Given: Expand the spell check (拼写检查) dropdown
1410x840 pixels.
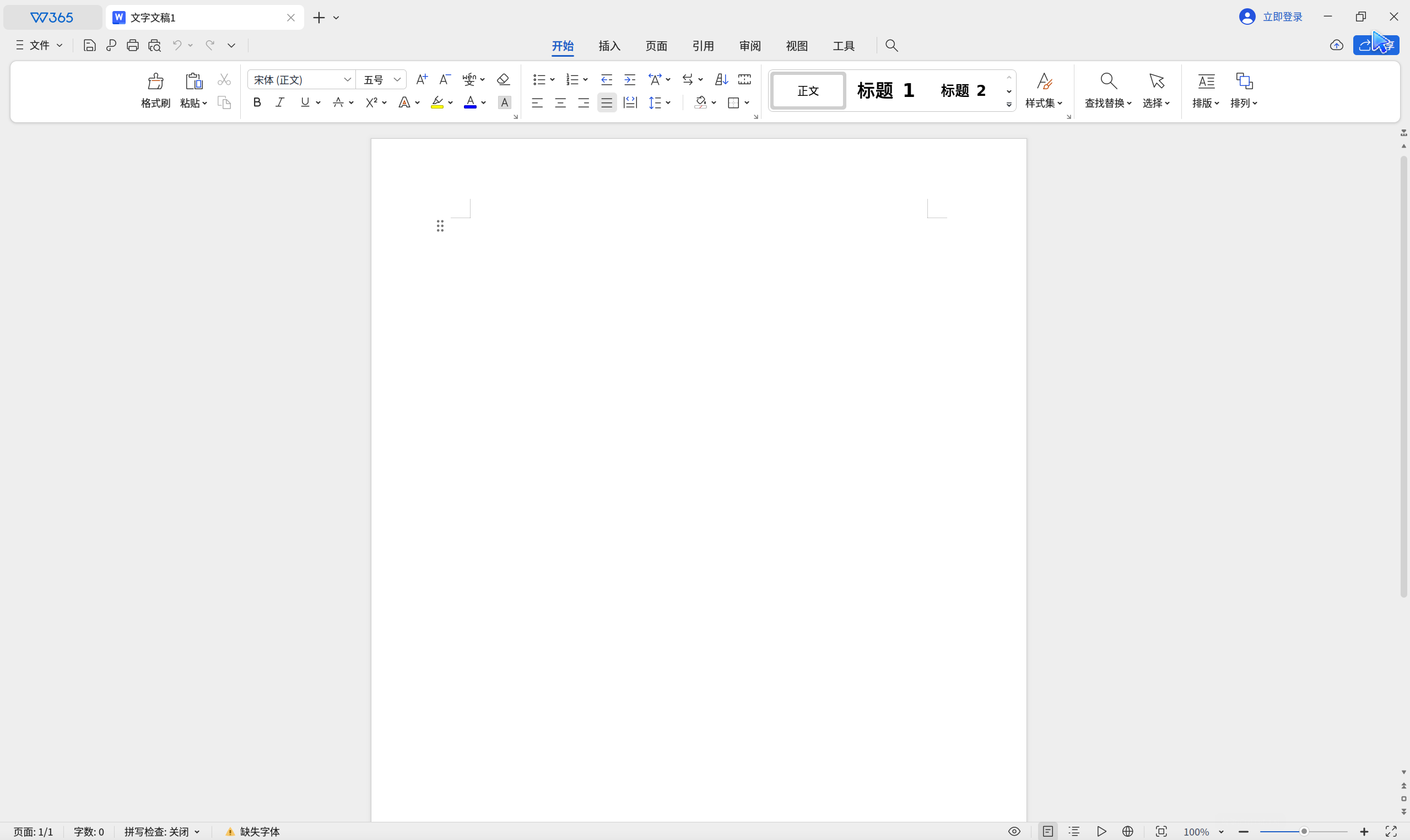Looking at the screenshot, I should [x=197, y=832].
